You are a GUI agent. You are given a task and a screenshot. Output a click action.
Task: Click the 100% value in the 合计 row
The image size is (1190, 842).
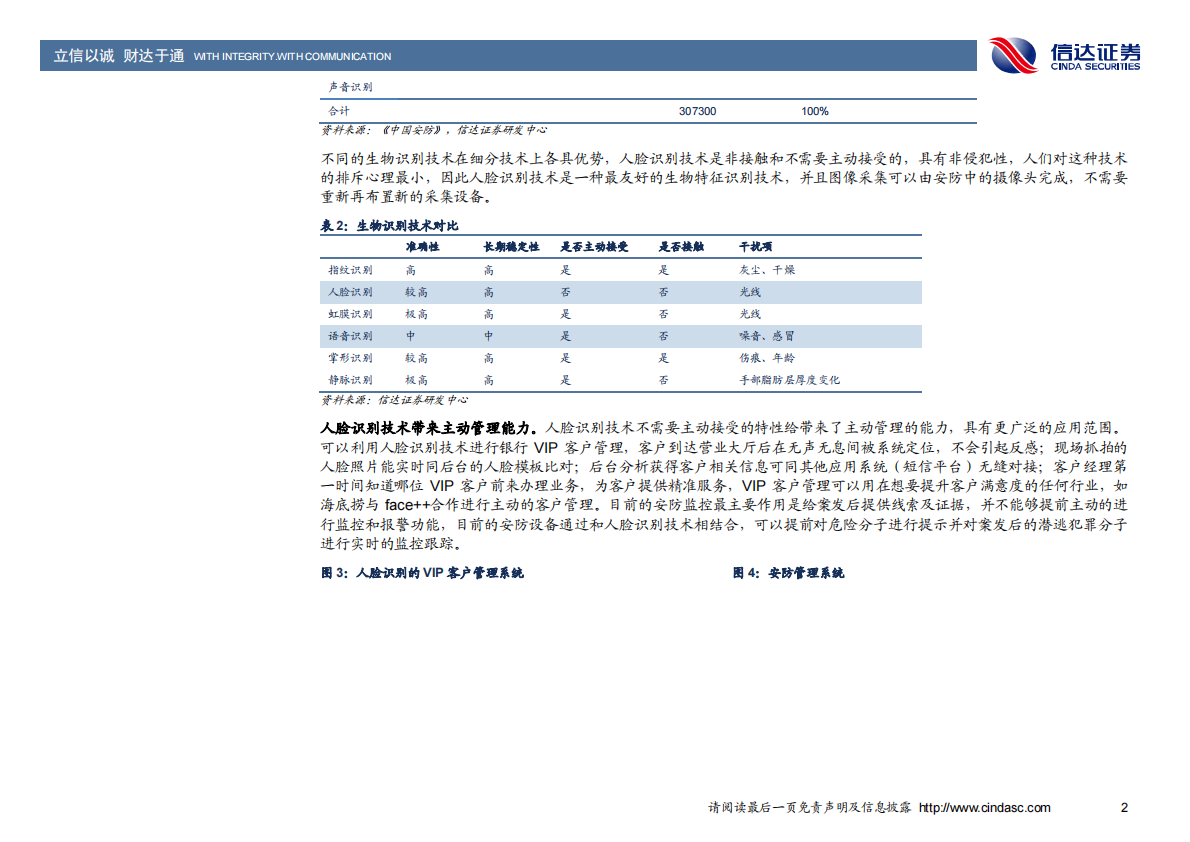coord(816,110)
